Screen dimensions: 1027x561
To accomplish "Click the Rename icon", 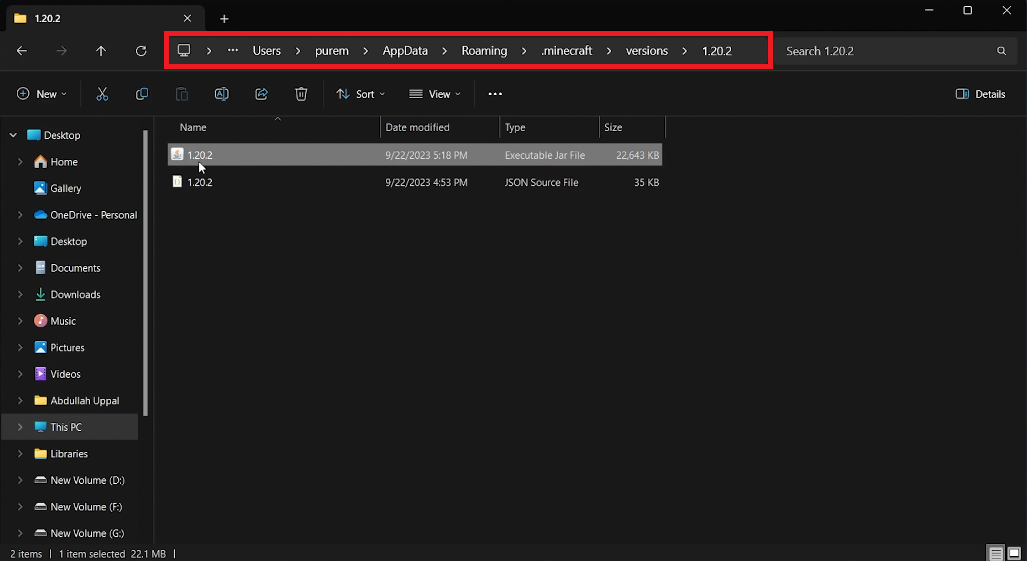I will point(221,94).
